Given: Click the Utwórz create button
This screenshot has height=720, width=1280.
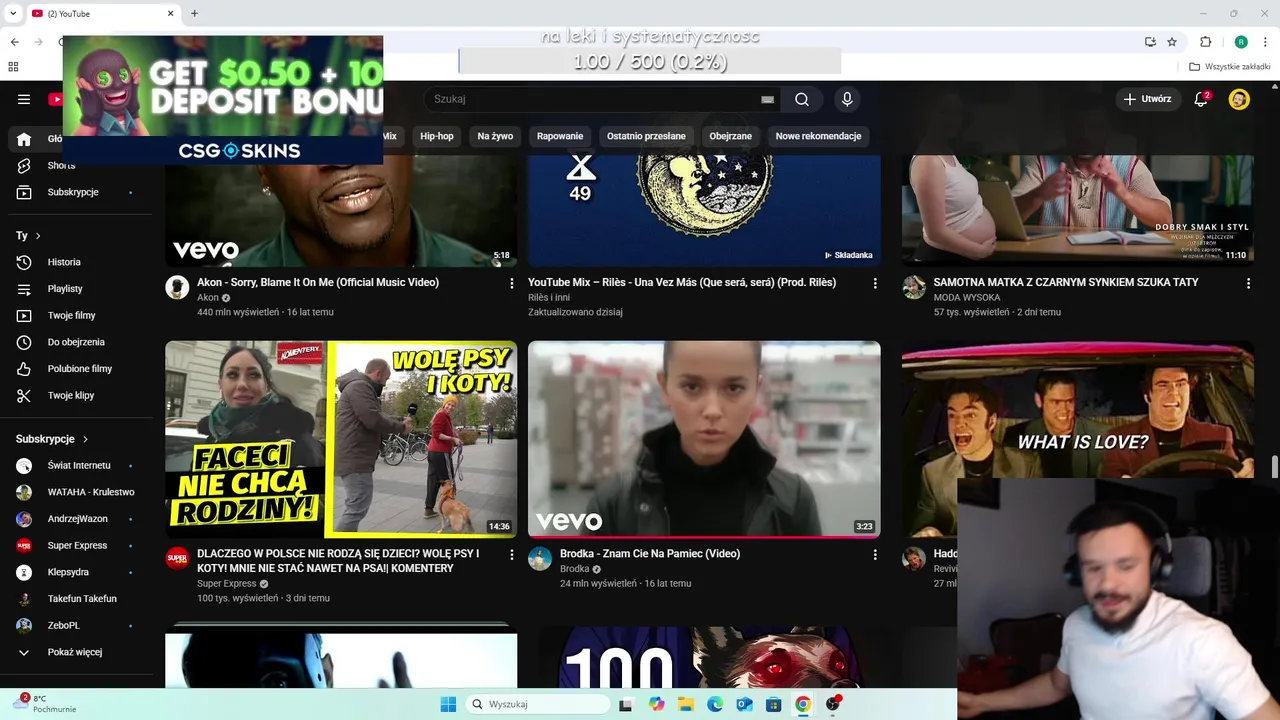Looking at the screenshot, I should (1146, 99).
